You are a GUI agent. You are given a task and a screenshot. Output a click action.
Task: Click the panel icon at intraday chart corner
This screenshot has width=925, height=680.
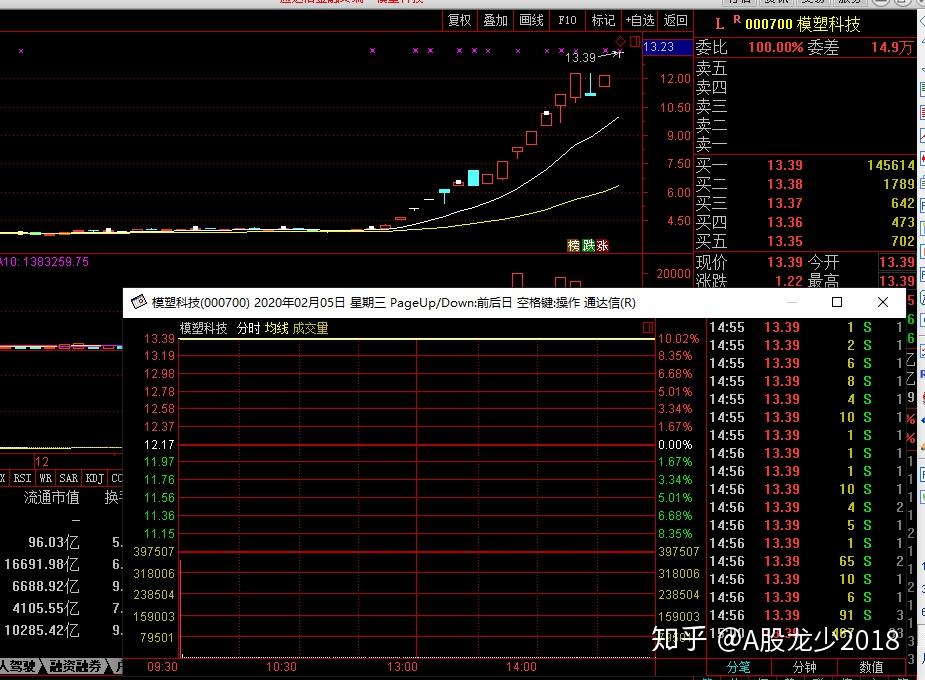tap(648, 327)
